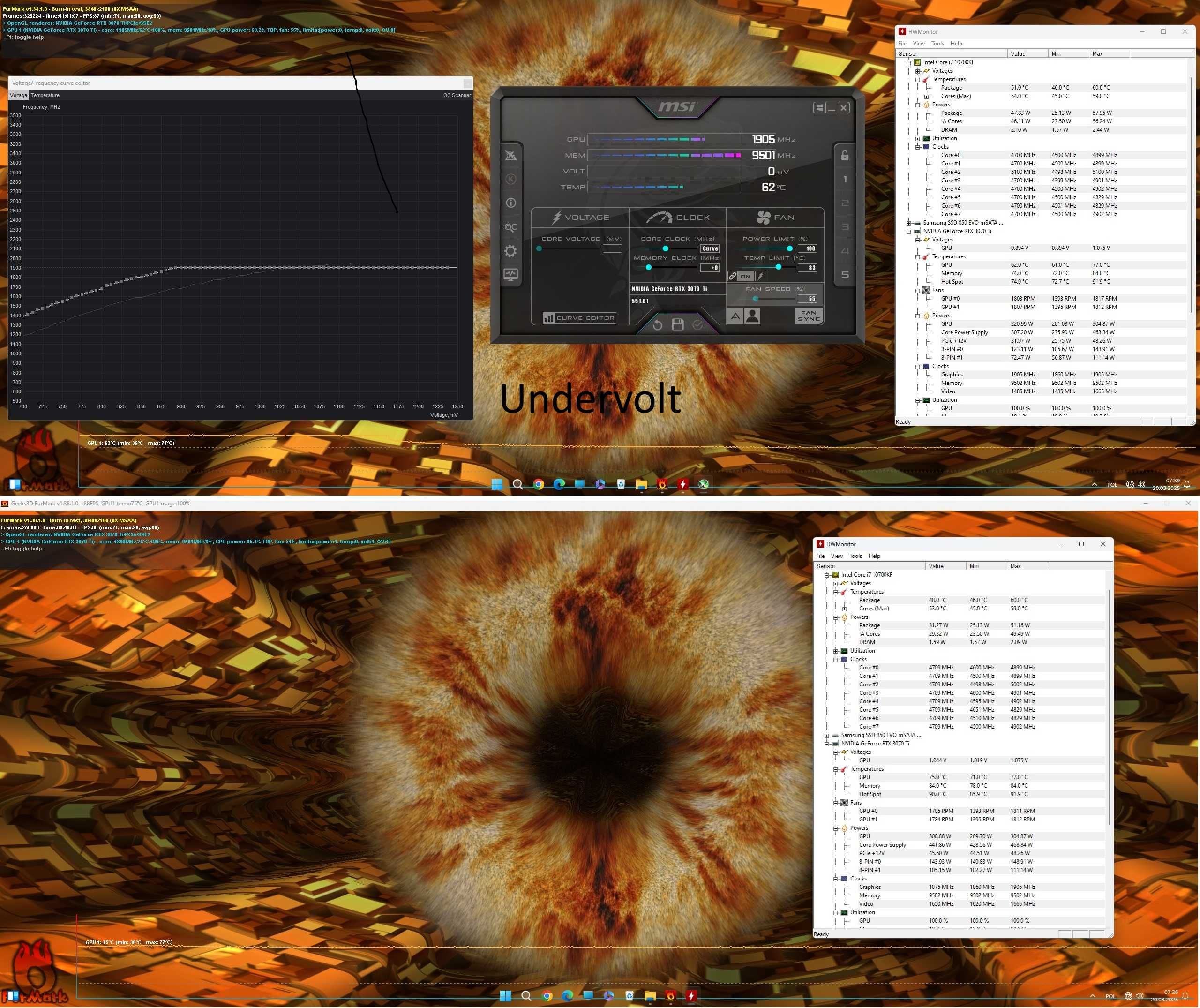Screen dimensions: 1200x1008
Task: Click the Afterburner icon in the 07:39 taskbar
Action: point(704,485)
